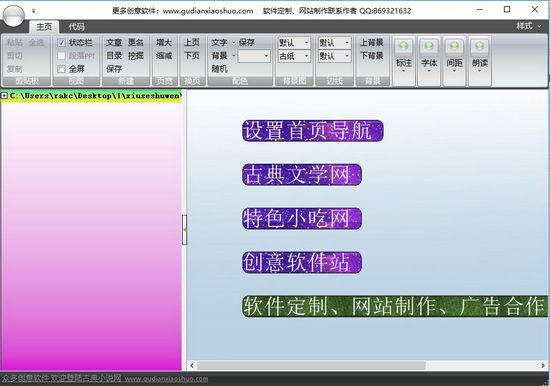Click the horizontal scrollbar left arrow
Image resolution: width=550 pixels, height=386 pixels.
192,366
